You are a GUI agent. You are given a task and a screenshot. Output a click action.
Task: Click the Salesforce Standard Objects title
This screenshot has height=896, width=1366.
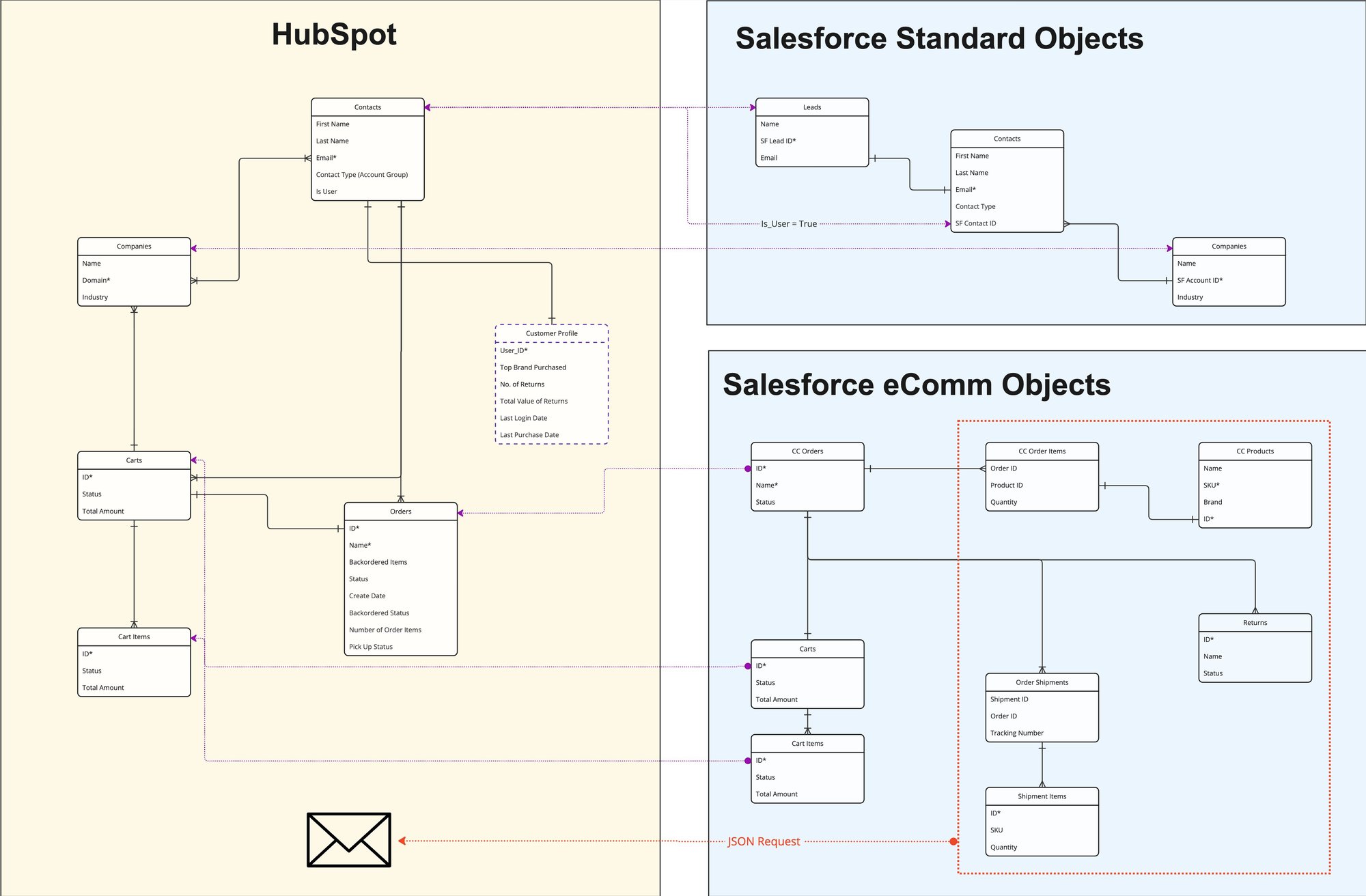(x=939, y=39)
